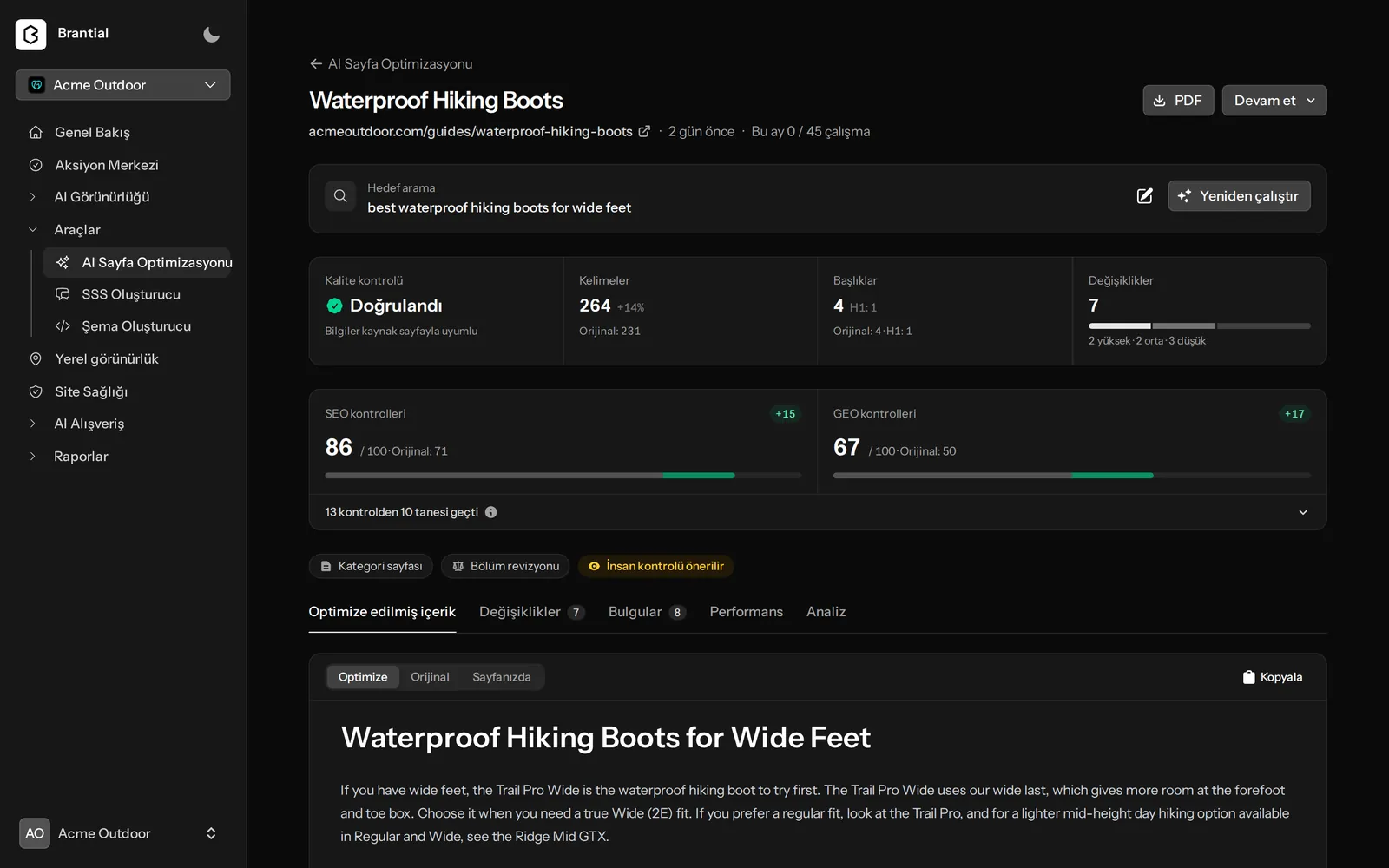Open the Acme Outdoor workspace dropdown

[122, 85]
